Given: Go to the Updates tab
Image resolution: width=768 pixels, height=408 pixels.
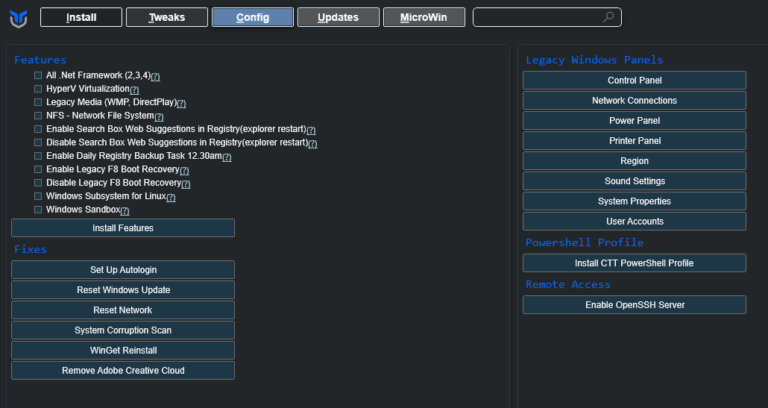Looking at the screenshot, I should coord(338,17).
